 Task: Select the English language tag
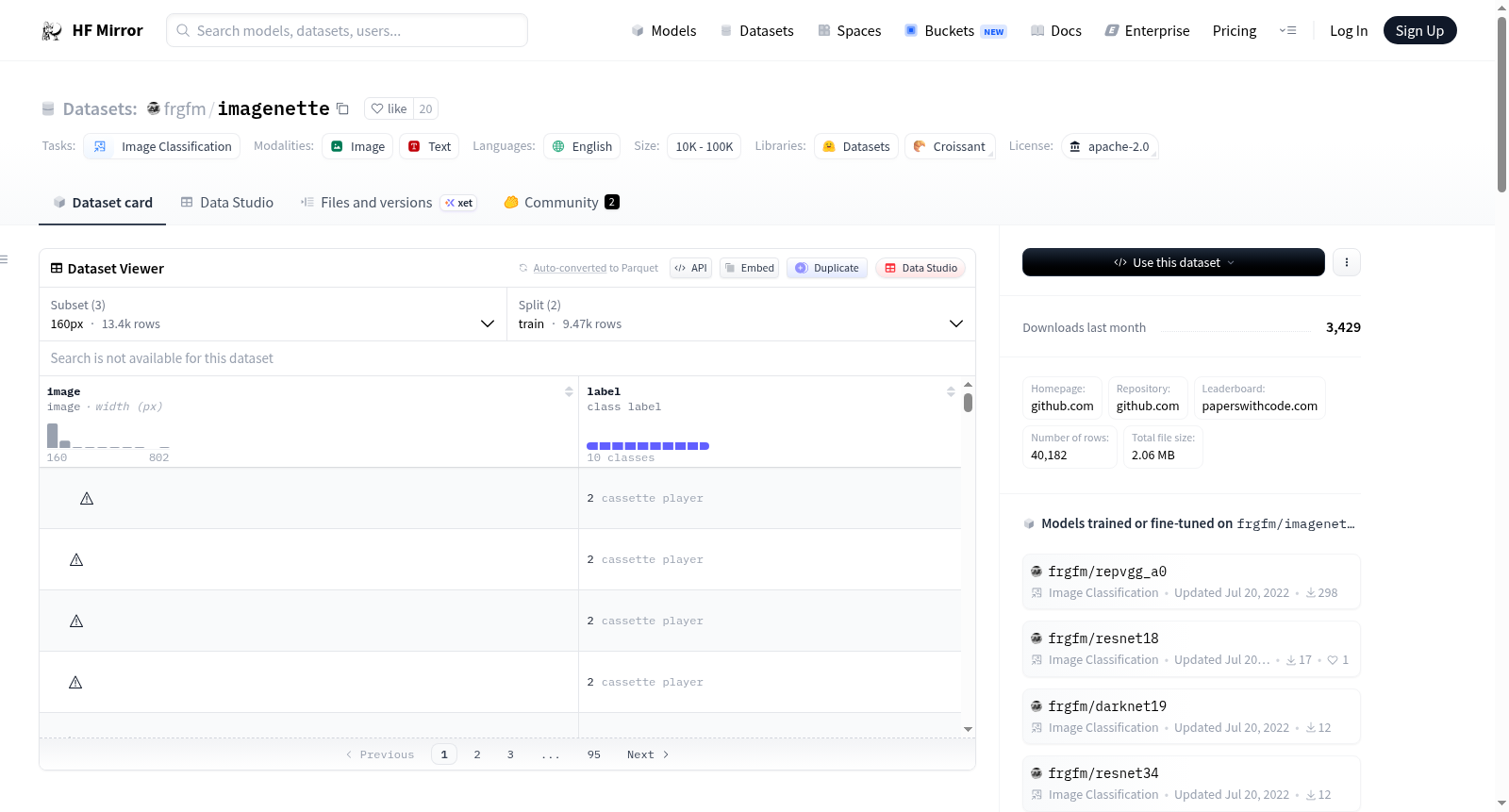(x=582, y=146)
